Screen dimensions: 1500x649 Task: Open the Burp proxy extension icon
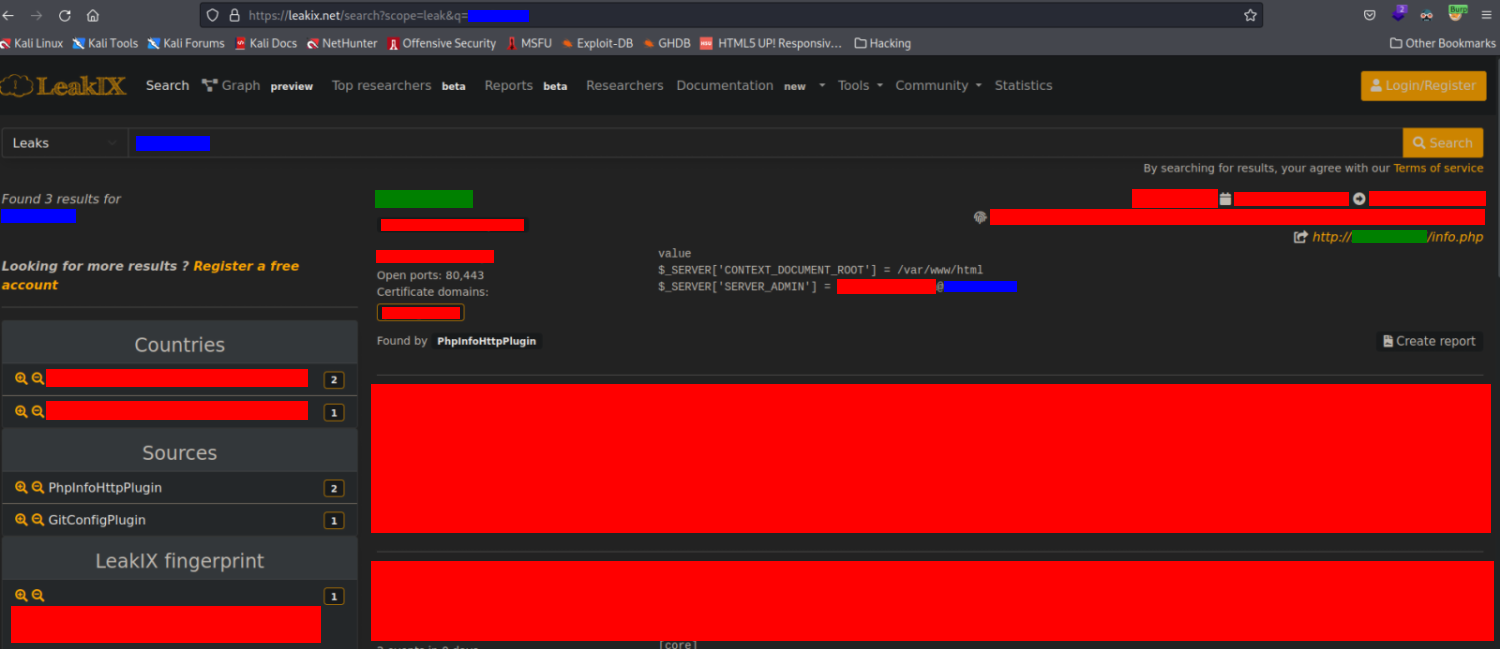tap(1457, 14)
